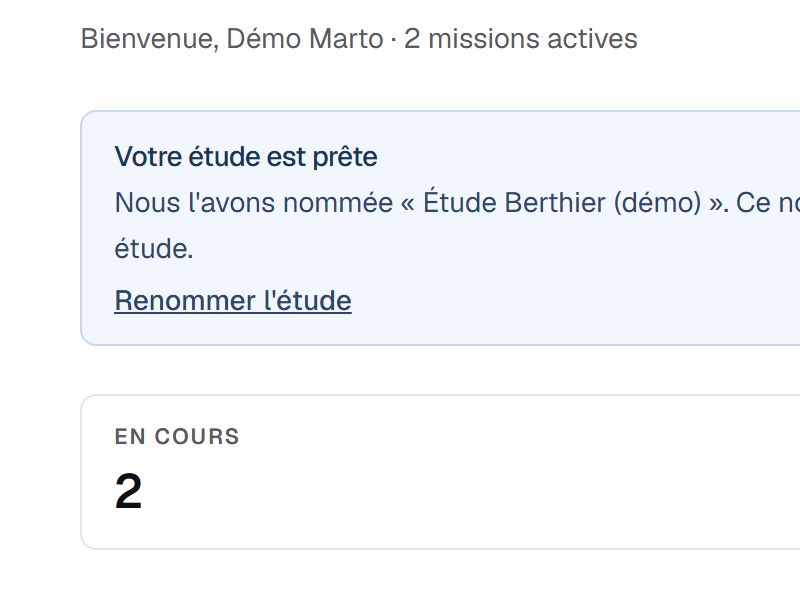Click the word "Votre" in the banner heading
The width and height of the screenshot is (800, 600).
click(148, 157)
